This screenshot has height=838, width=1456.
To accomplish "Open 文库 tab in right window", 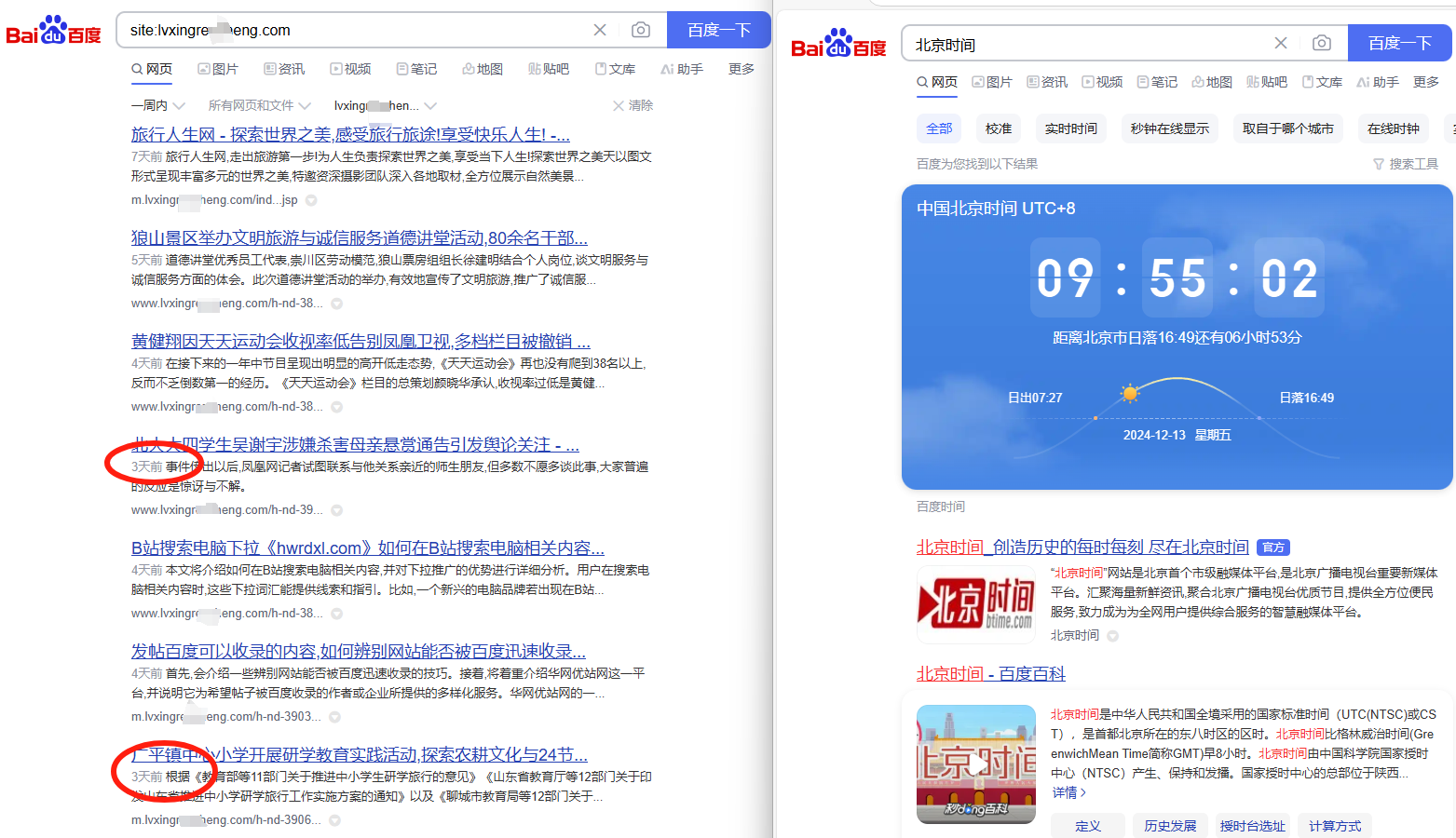I will pos(1322,82).
